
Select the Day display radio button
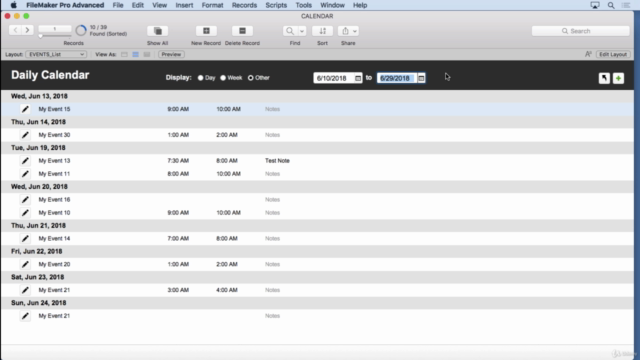coord(200,78)
